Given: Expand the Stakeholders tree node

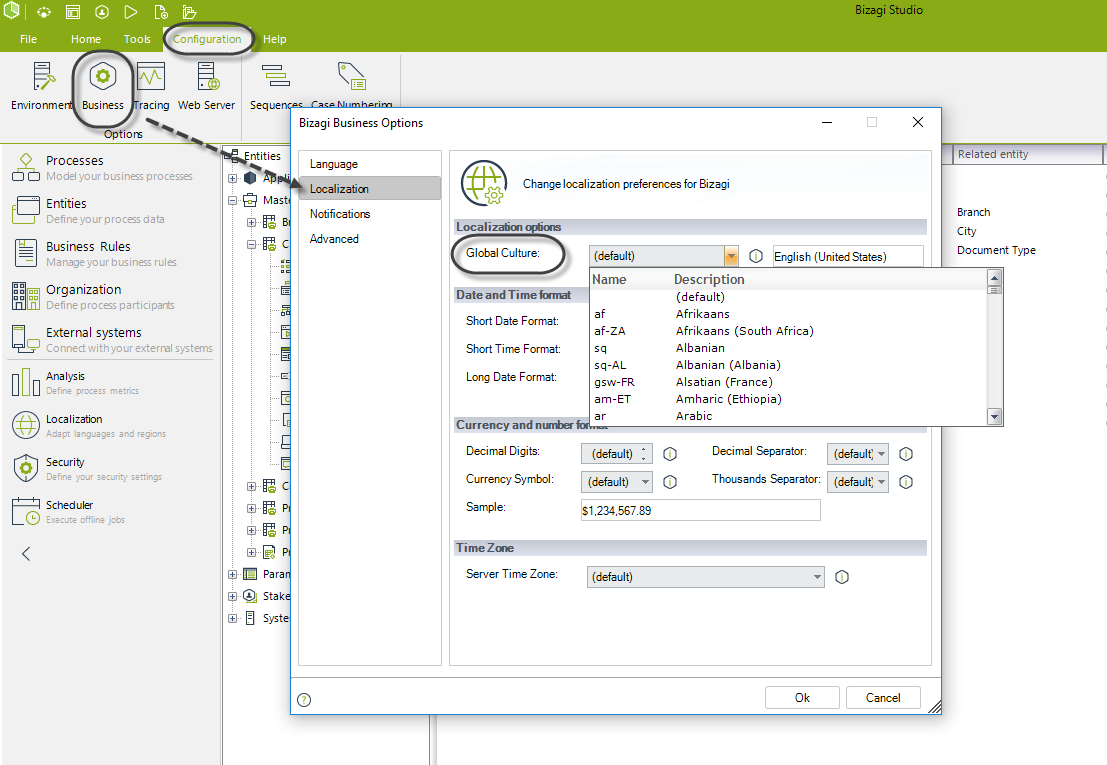Looking at the screenshot, I should pyautogui.click(x=232, y=596).
